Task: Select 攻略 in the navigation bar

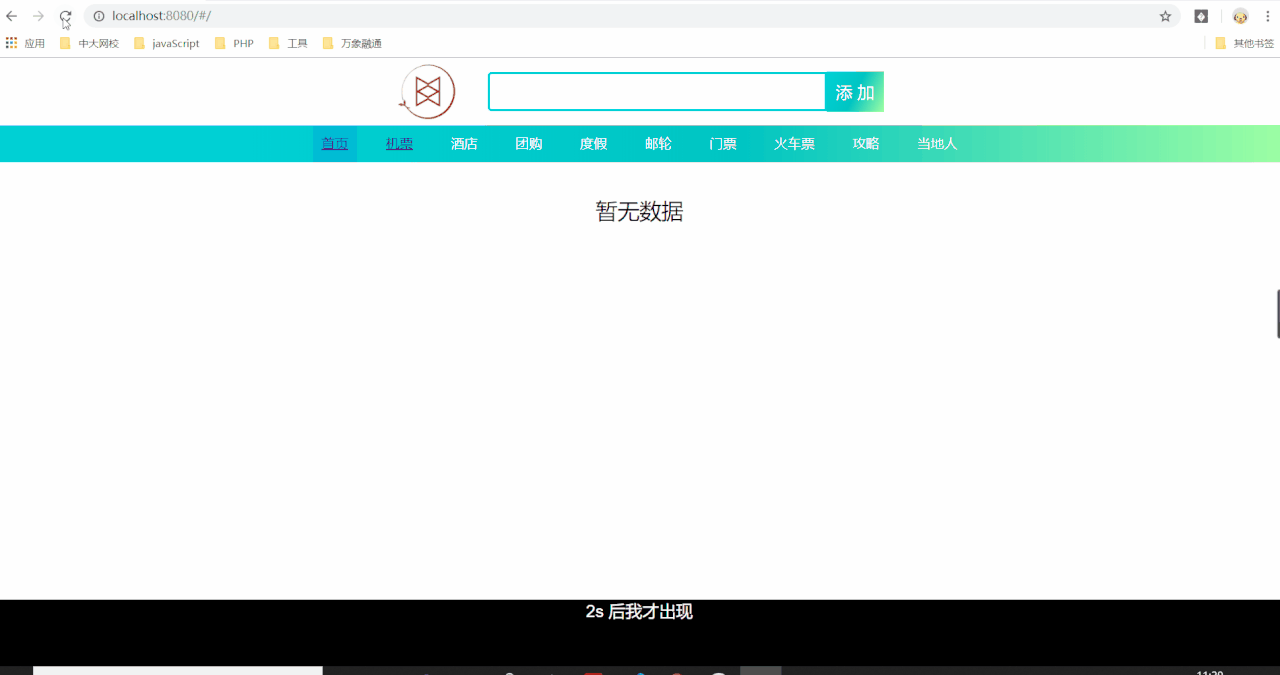Action: click(x=865, y=143)
